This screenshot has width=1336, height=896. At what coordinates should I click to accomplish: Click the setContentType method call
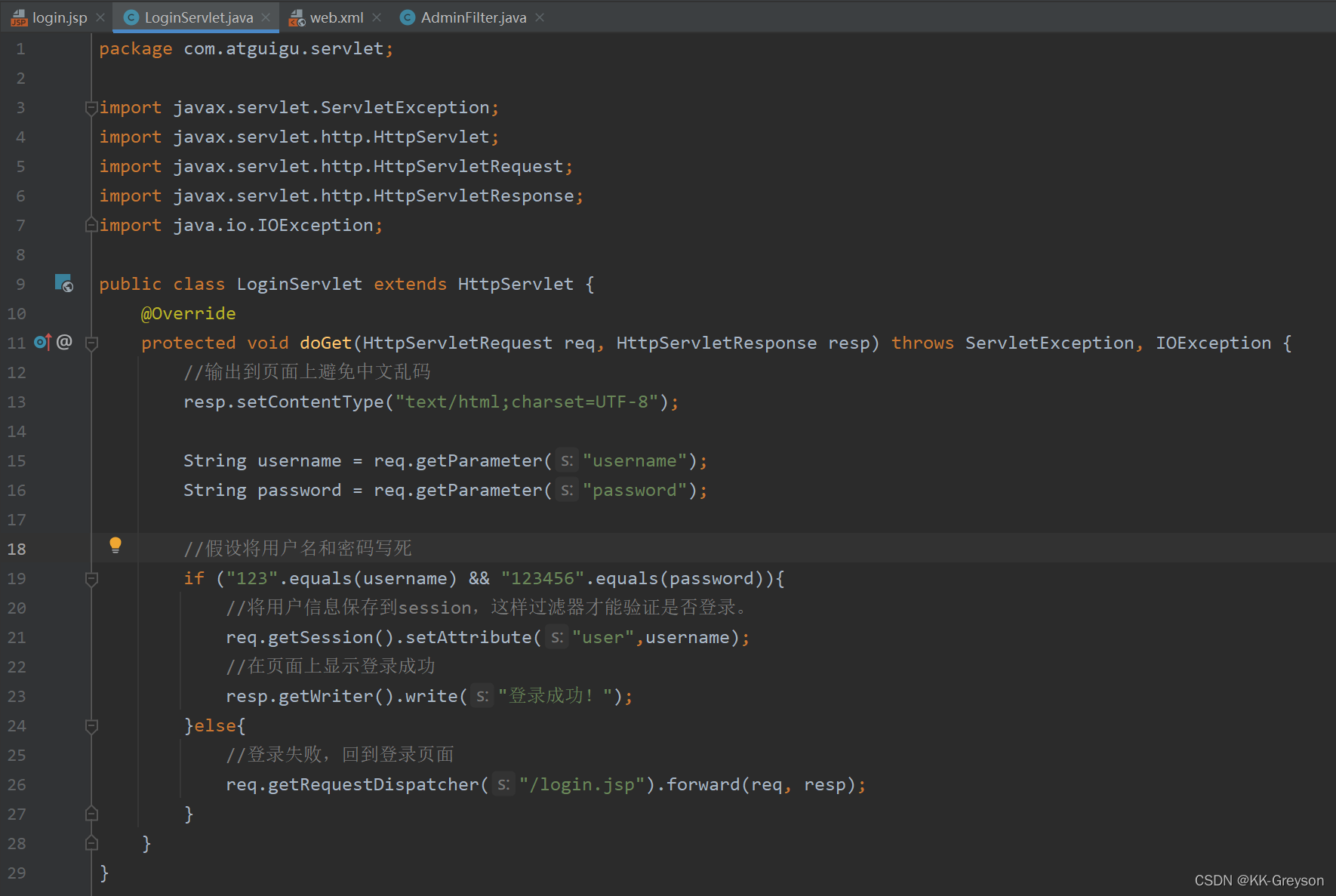tap(310, 402)
